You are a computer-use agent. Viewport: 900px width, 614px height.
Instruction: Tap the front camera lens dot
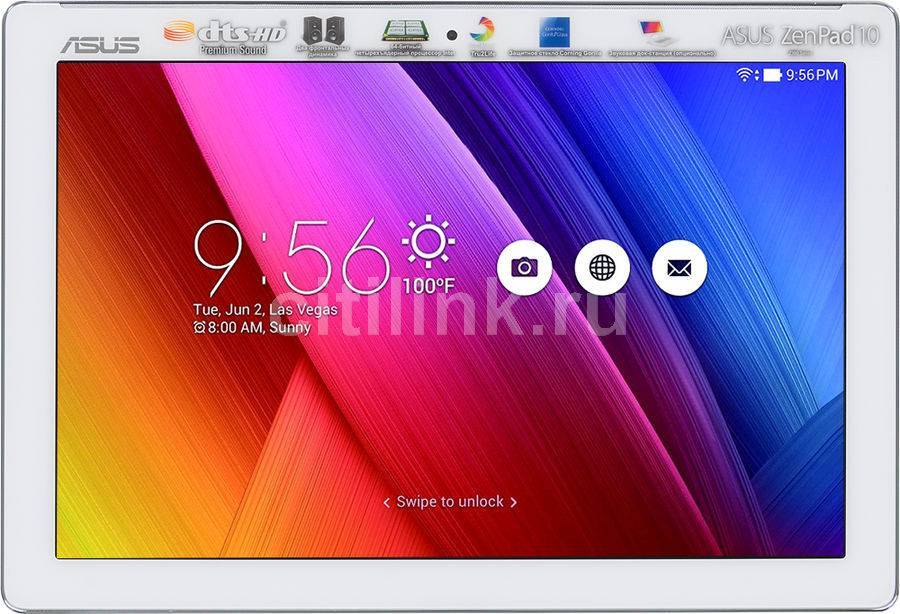click(452, 35)
